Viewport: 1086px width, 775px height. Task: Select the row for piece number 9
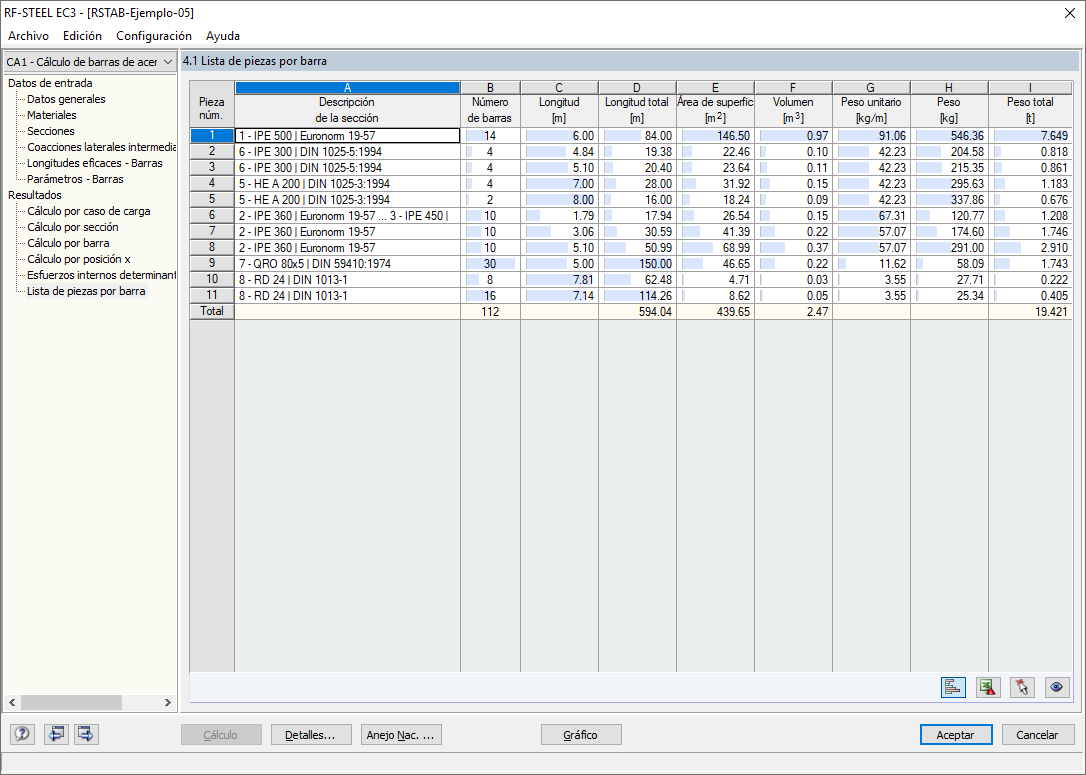[x=212, y=263]
